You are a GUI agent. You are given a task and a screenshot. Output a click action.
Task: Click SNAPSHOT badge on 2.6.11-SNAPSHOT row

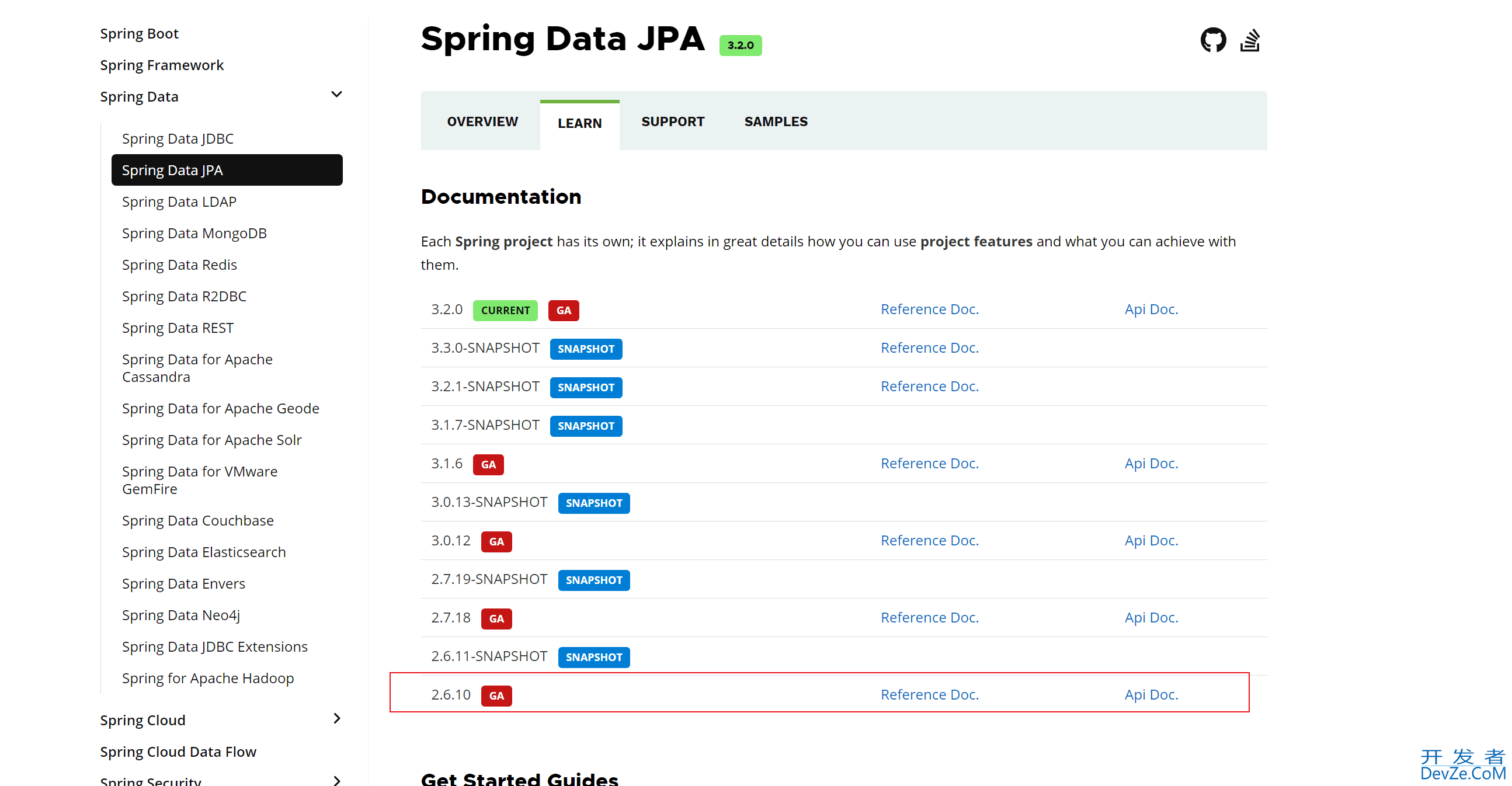pyautogui.click(x=593, y=658)
